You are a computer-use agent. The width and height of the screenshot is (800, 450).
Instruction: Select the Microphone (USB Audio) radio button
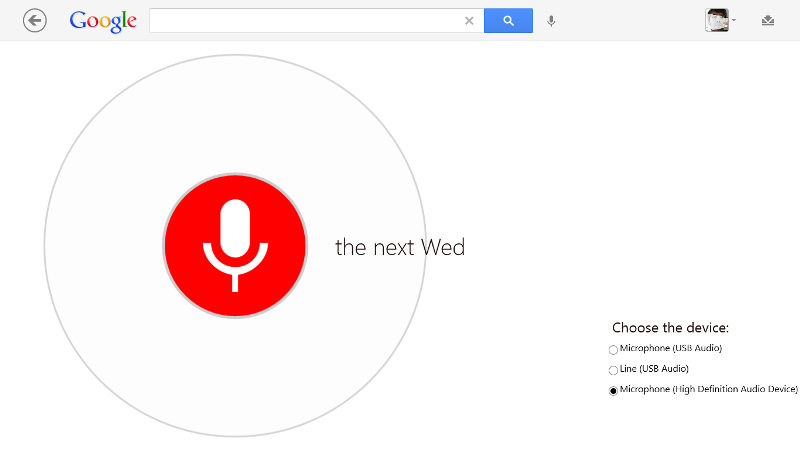click(613, 349)
